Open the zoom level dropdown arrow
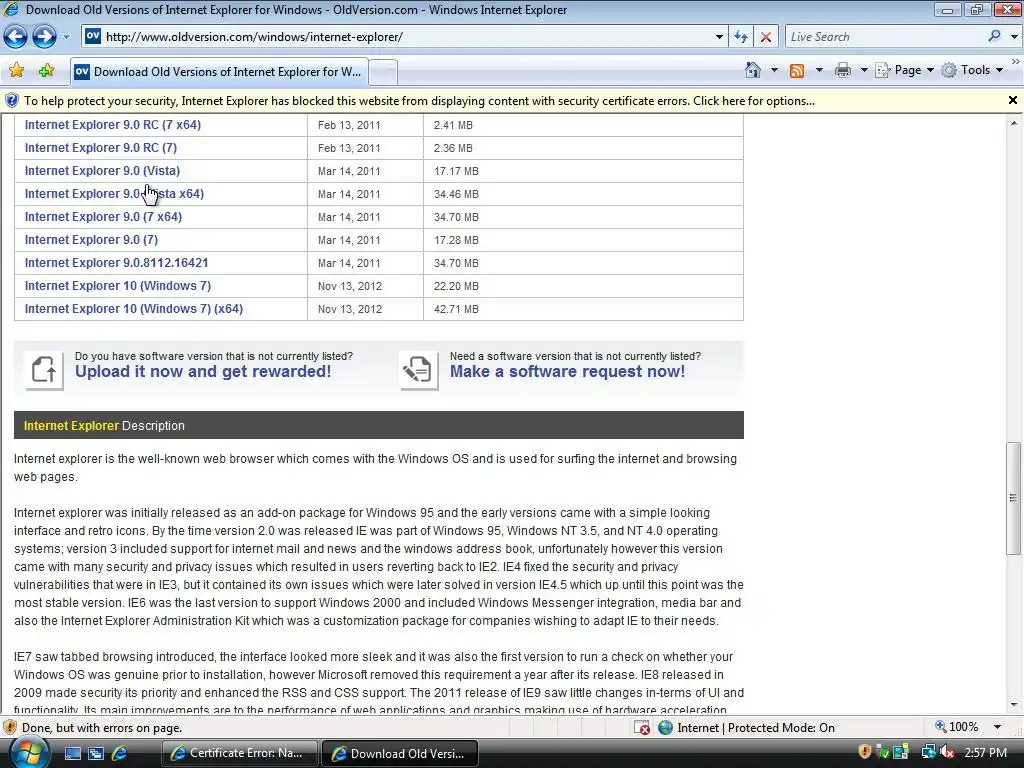The image size is (1024, 768). pyautogui.click(x=997, y=728)
